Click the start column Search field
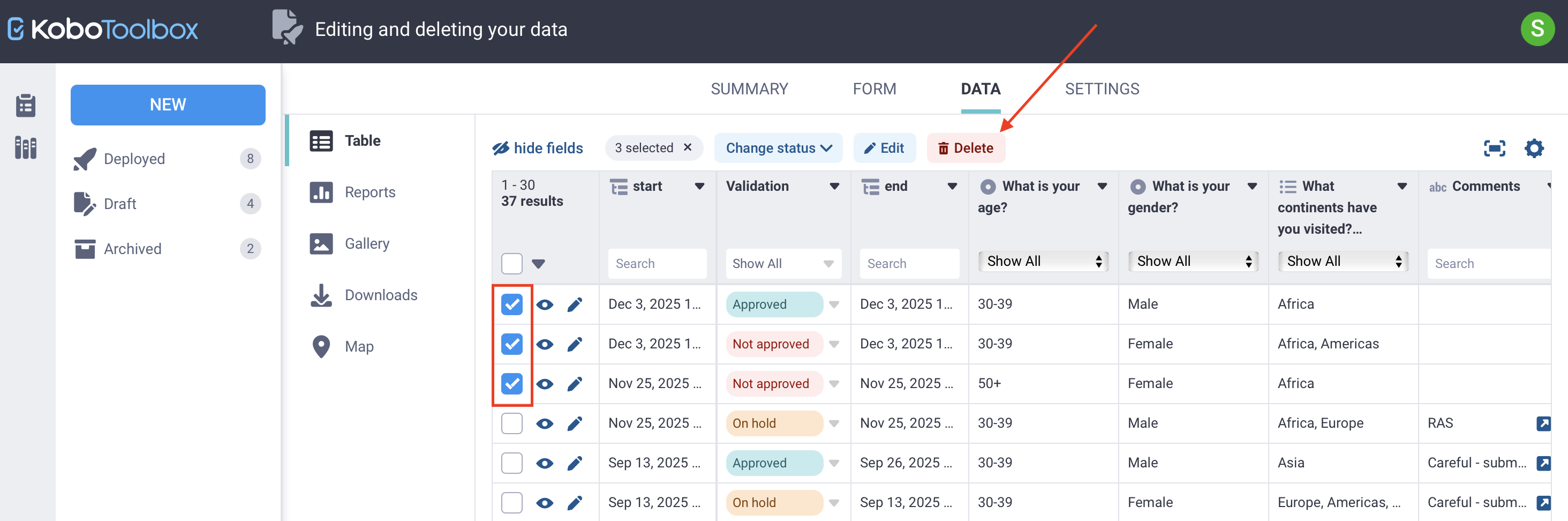 [657, 264]
